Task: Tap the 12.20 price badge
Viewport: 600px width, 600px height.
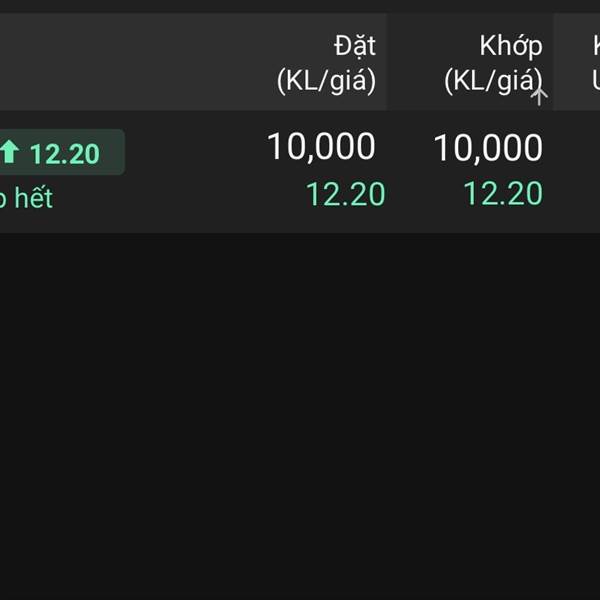Action: click(x=62, y=152)
